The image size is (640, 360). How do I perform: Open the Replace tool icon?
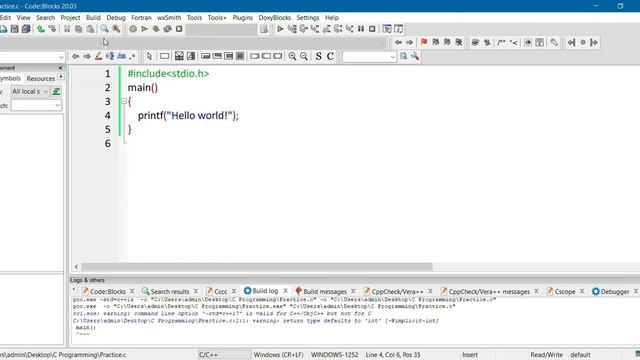point(116,29)
